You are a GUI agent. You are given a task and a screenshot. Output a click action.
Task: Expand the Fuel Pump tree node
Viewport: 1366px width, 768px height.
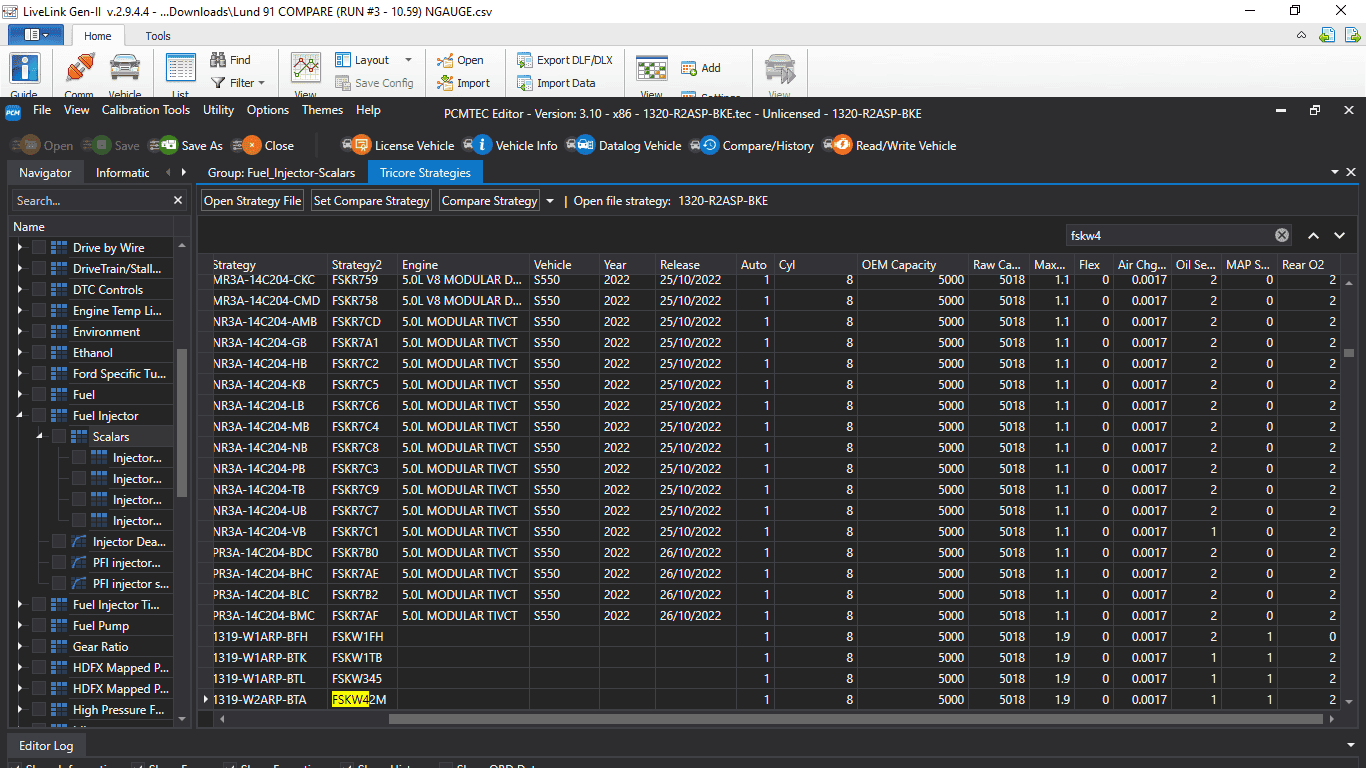[x=19, y=626]
